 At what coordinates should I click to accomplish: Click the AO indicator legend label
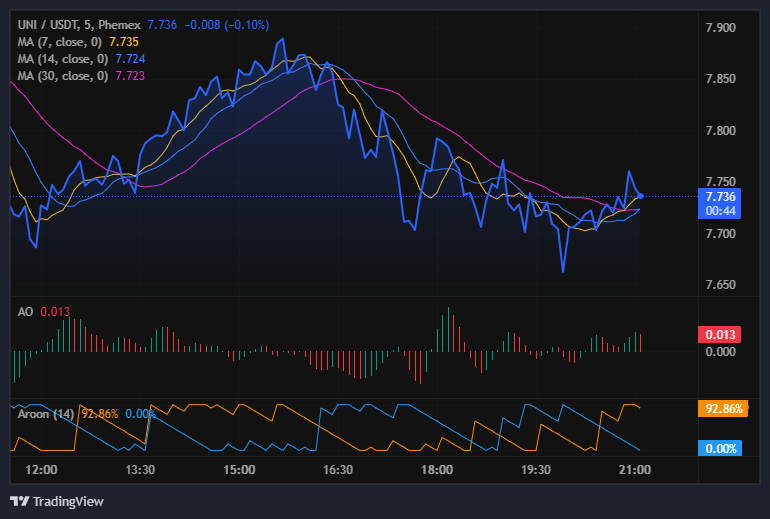click(26, 312)
